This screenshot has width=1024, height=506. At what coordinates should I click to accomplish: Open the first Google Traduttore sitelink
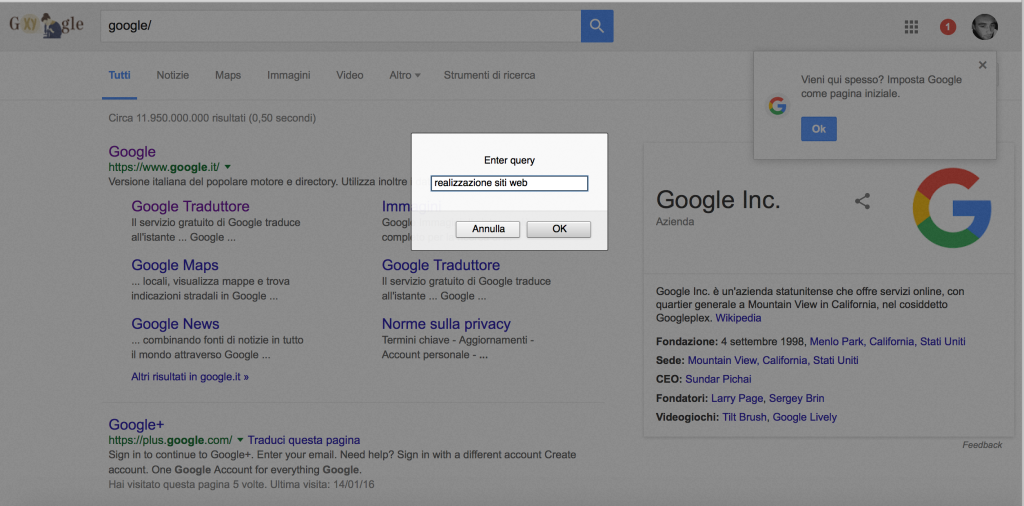(190, 206)
